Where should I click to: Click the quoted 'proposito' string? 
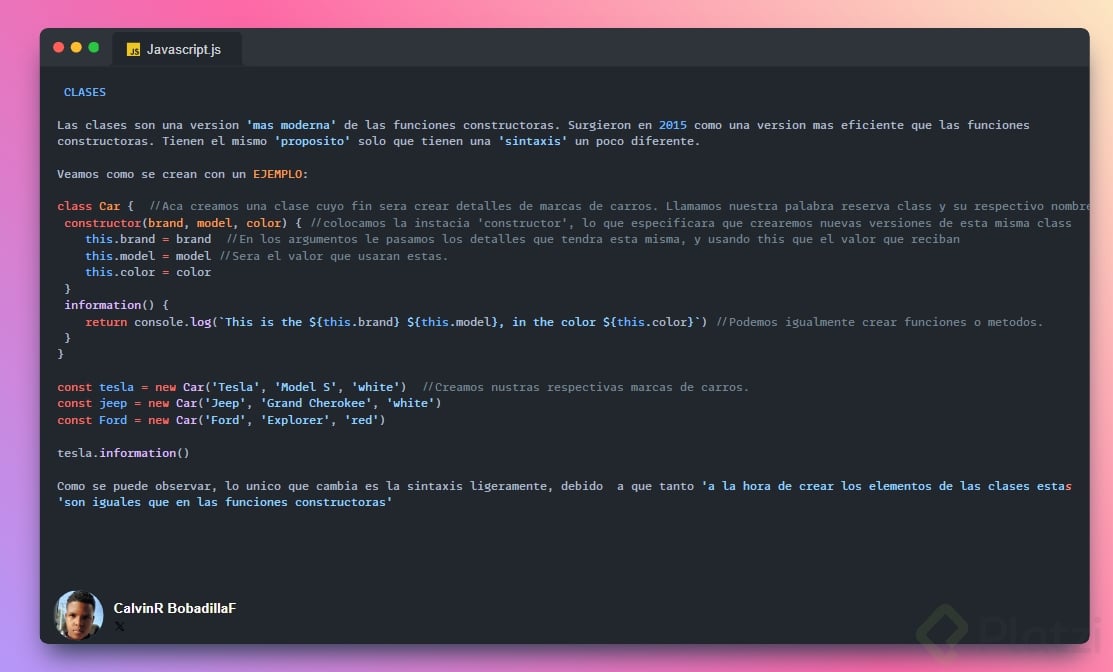click(312, 141)
